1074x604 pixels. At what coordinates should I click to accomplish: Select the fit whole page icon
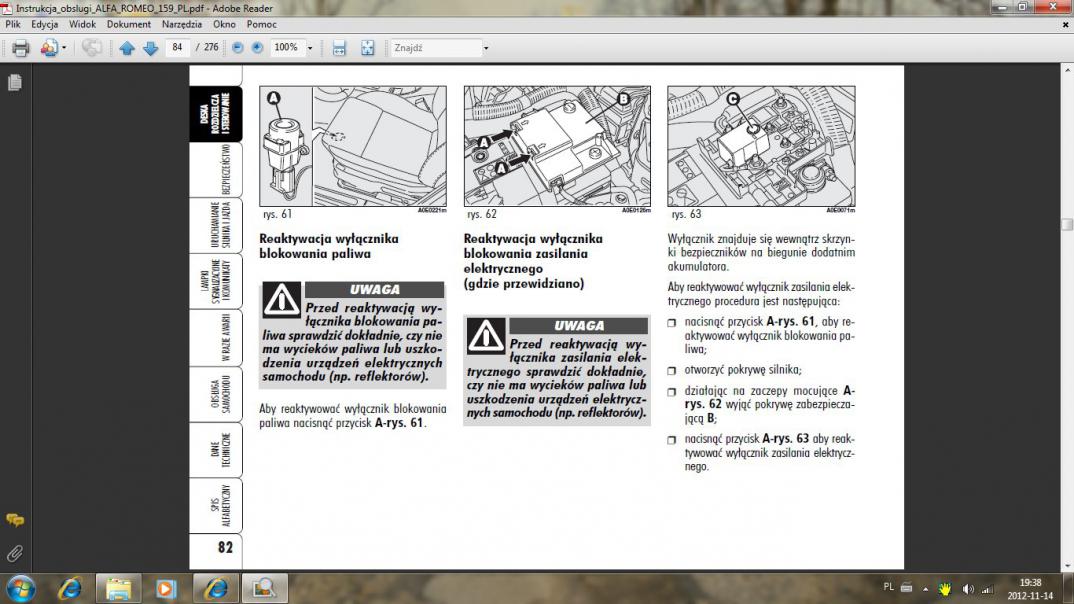tap(368, 48)
